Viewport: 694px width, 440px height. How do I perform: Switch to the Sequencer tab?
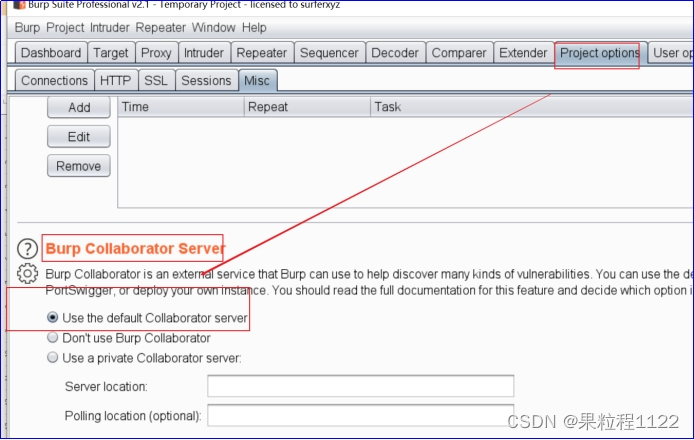point(329,53)
